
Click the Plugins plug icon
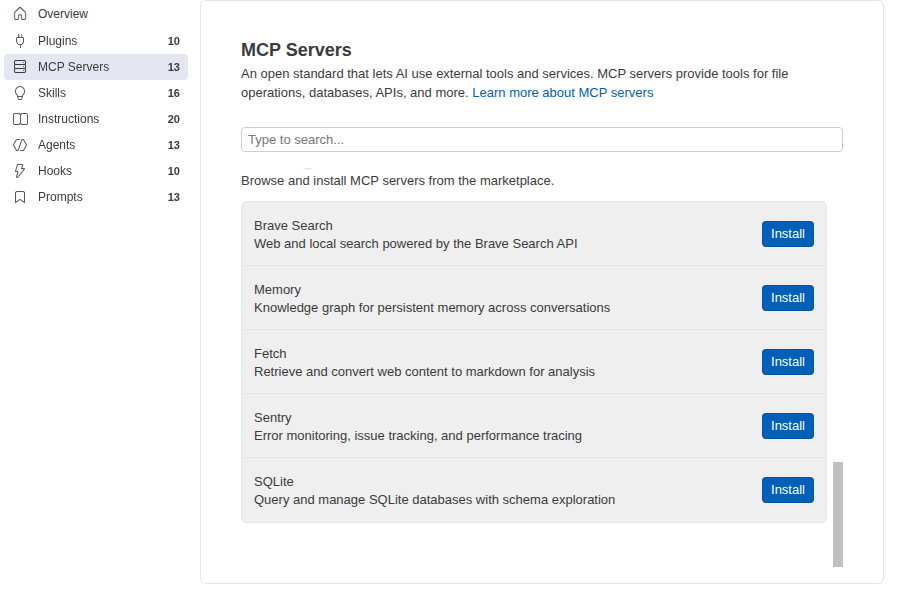[20, 41]
